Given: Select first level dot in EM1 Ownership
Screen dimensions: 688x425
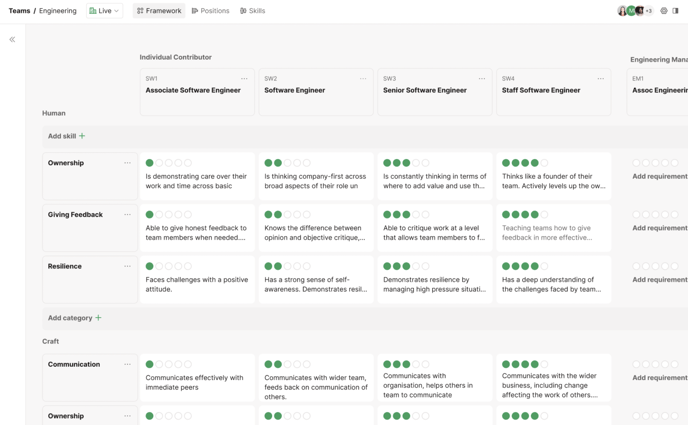Looking at the screenshot, I should [x=637, y=163].
